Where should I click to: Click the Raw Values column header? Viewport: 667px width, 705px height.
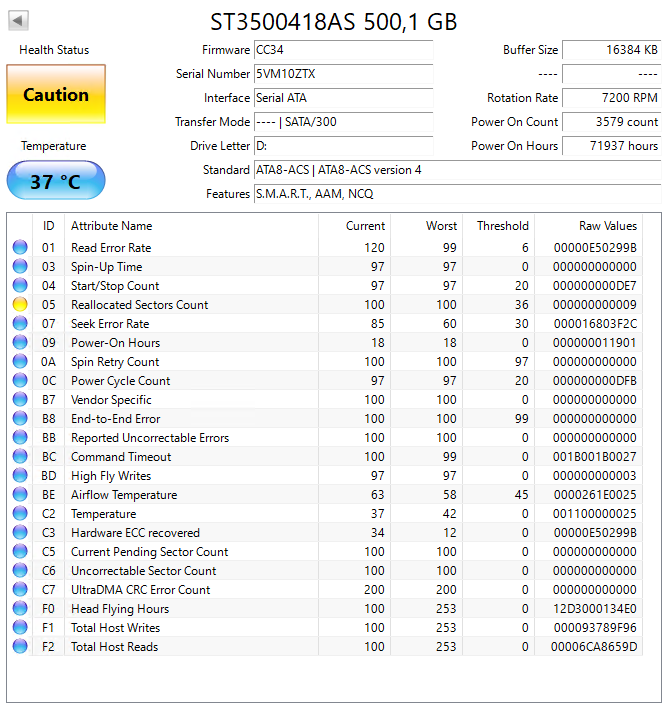pos(588,226)
